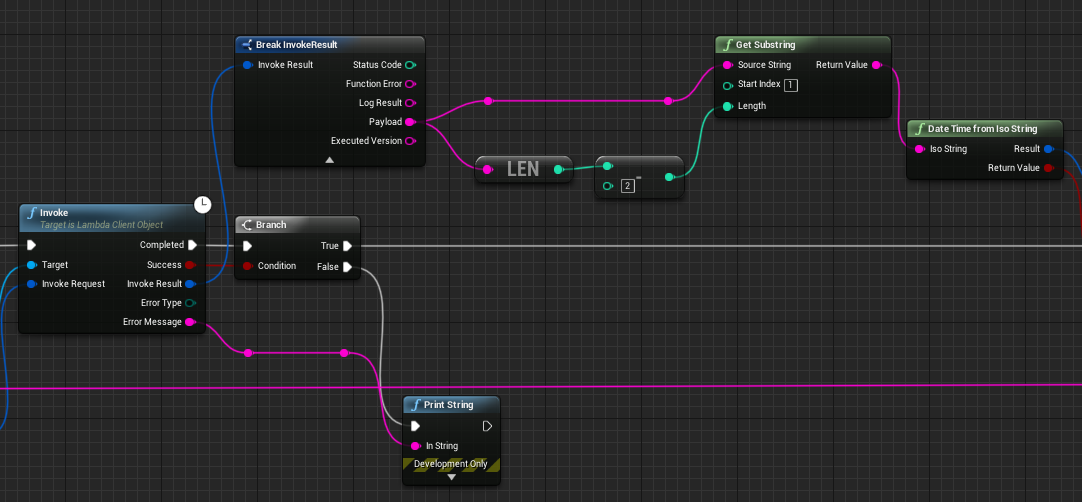Click the Print String In String pin
This screenshot has width=1082, height=502.
coord(415,446)
